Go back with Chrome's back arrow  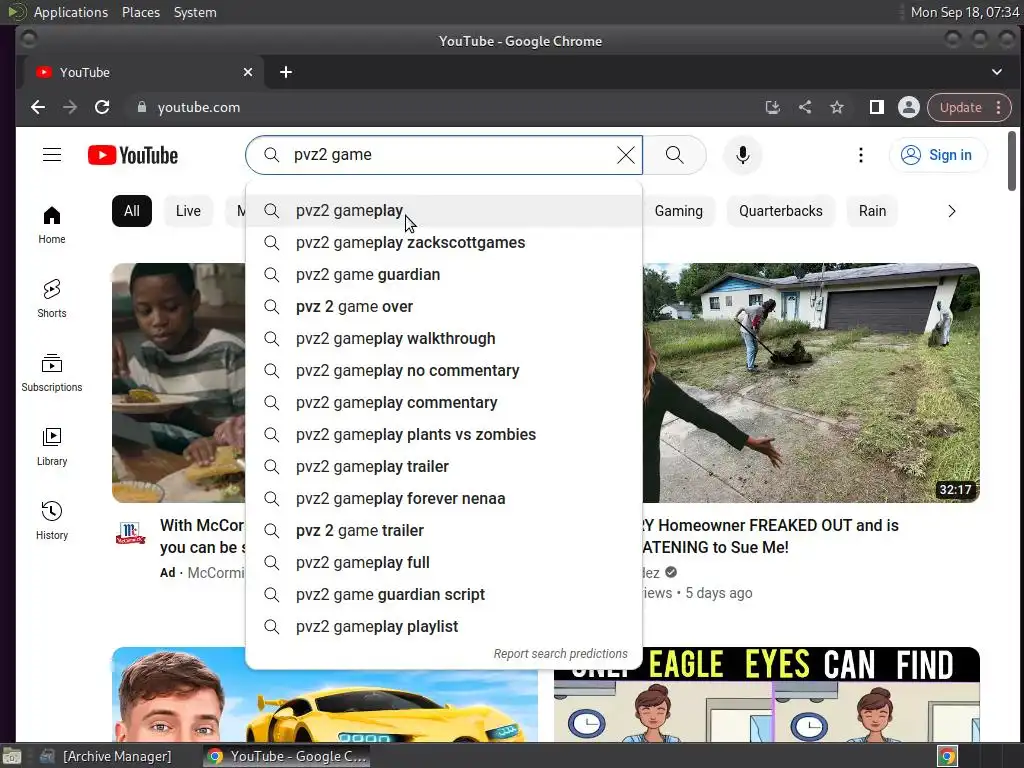38,107
